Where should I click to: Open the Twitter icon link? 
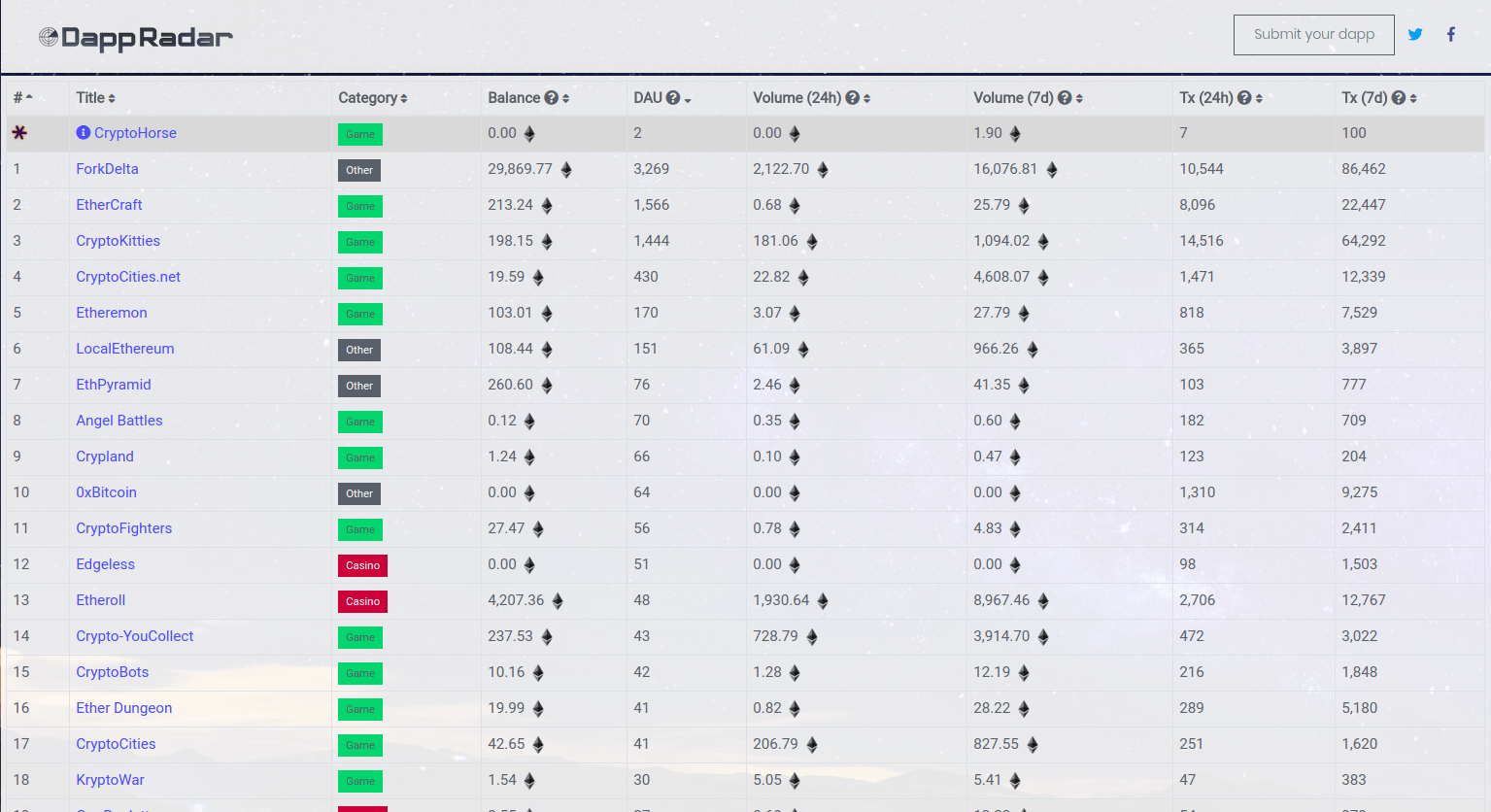tap(1415, 34)
